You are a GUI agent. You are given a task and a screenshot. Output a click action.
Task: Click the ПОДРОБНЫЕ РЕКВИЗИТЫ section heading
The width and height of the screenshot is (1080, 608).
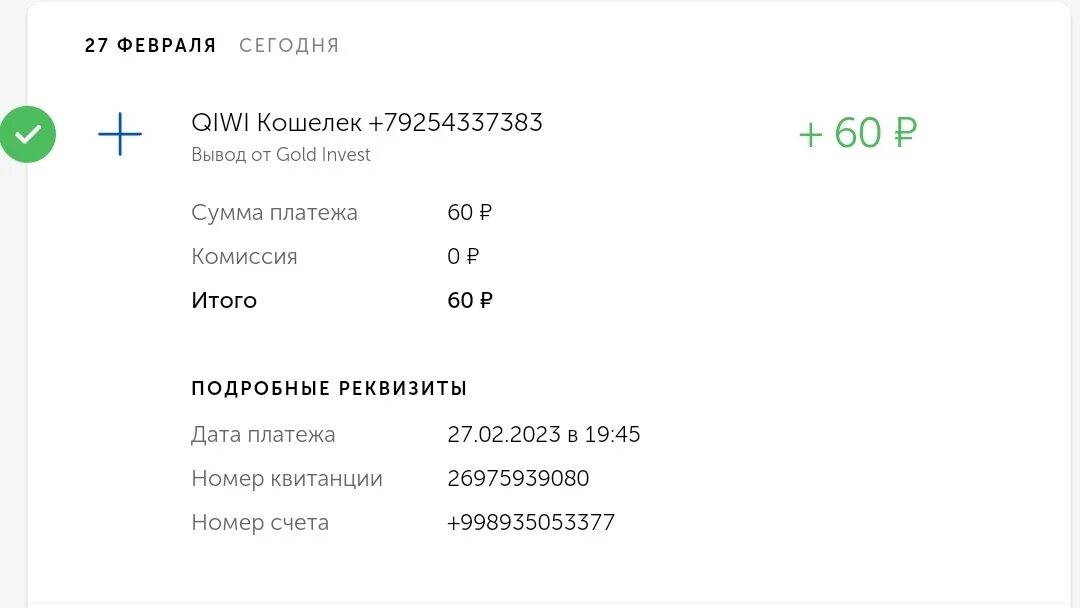[x=329, y=388]
